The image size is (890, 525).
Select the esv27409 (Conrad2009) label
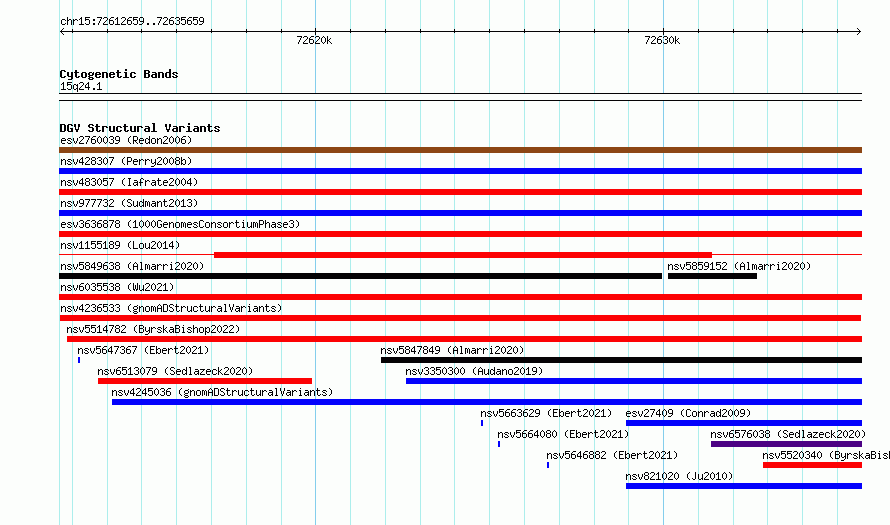pos(688,413)
